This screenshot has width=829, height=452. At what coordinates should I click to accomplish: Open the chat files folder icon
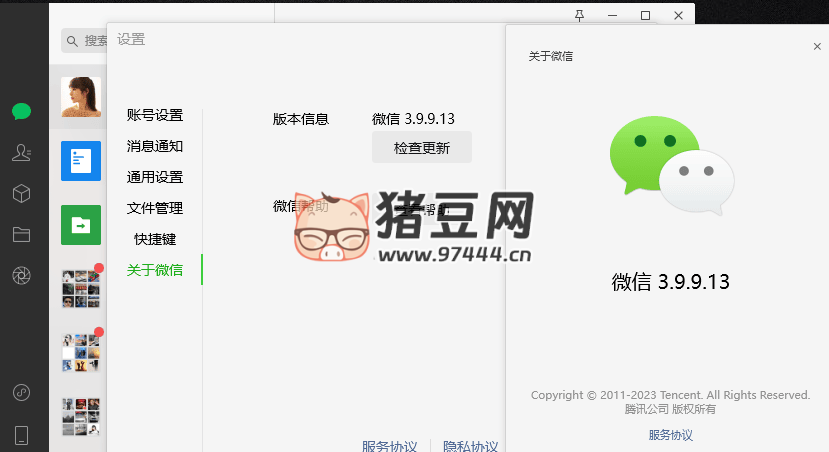pyautogui.click(x=21, y=235)
